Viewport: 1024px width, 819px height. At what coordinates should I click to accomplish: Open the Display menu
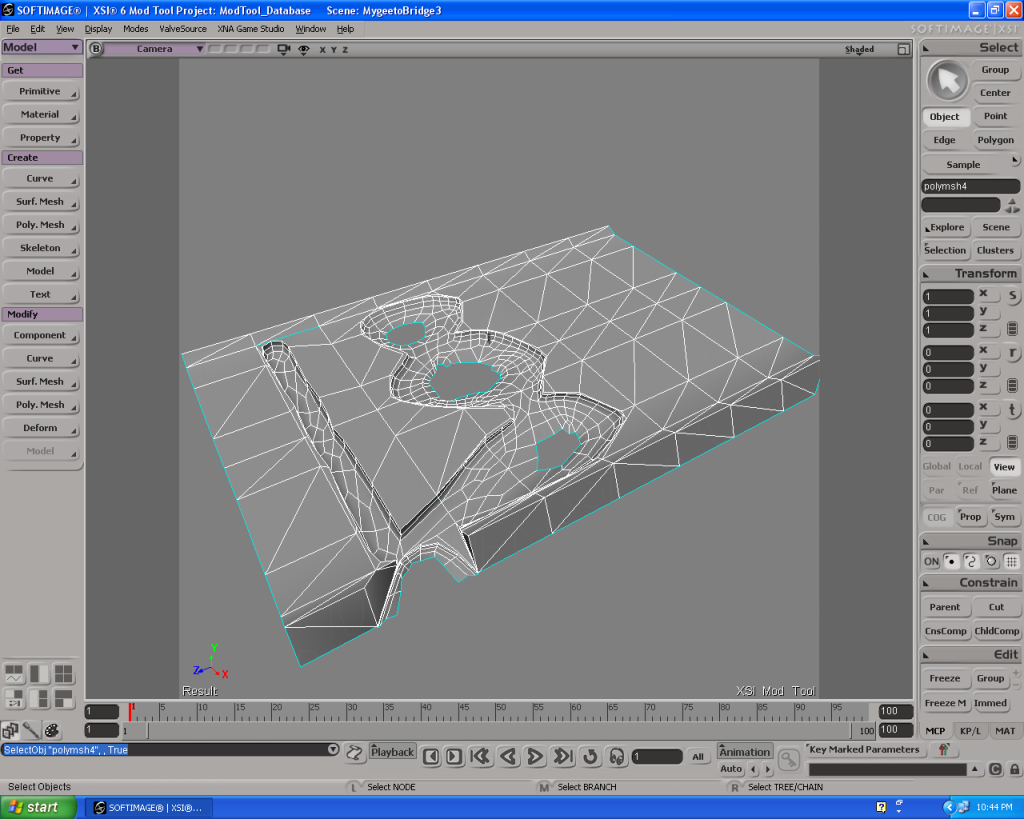[x=98, y=29]
